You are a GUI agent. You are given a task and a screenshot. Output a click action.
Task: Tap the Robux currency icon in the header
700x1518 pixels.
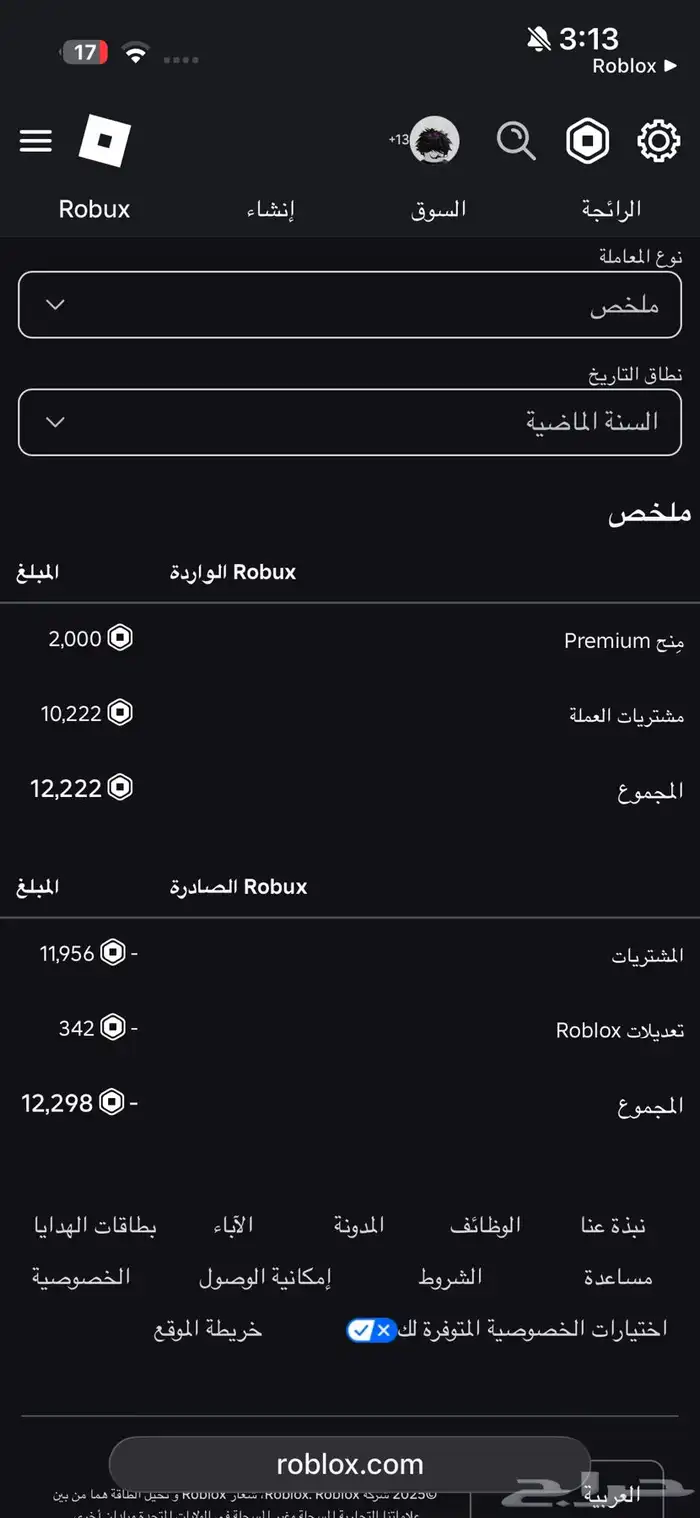588,141
